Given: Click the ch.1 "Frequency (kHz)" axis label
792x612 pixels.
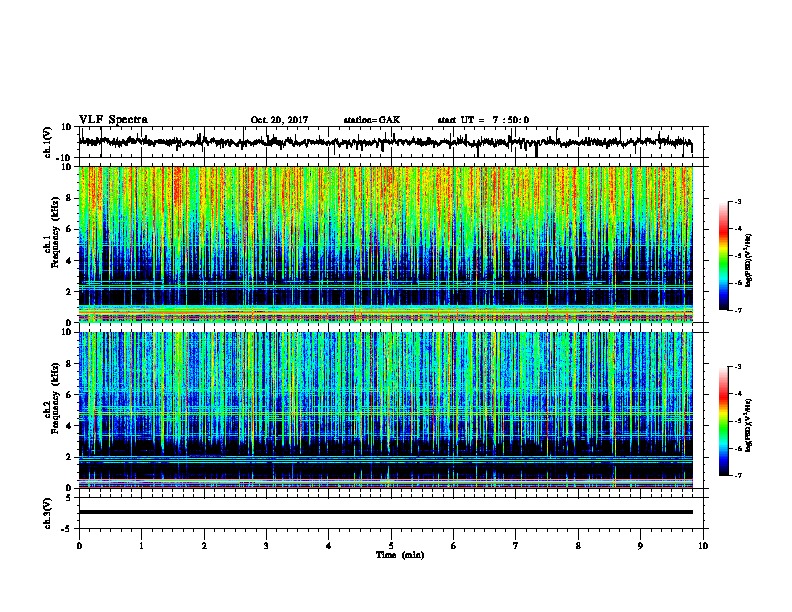Looking at the screenshot, I should pos(55,233).
